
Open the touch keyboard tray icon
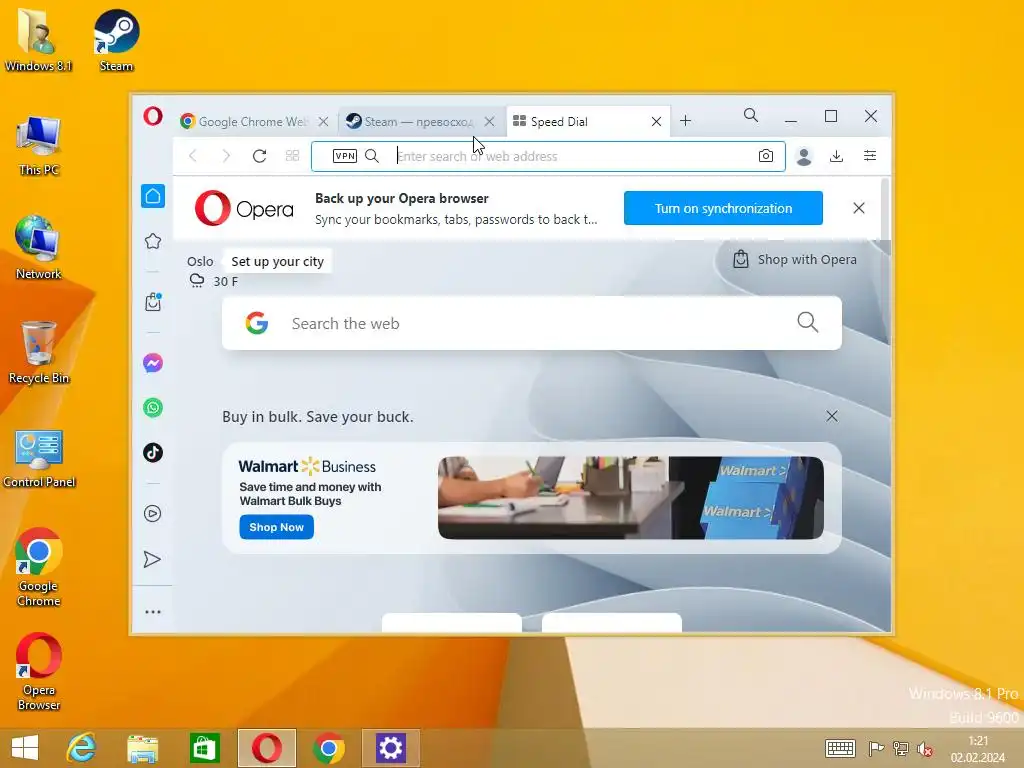(x=840, y=749)
